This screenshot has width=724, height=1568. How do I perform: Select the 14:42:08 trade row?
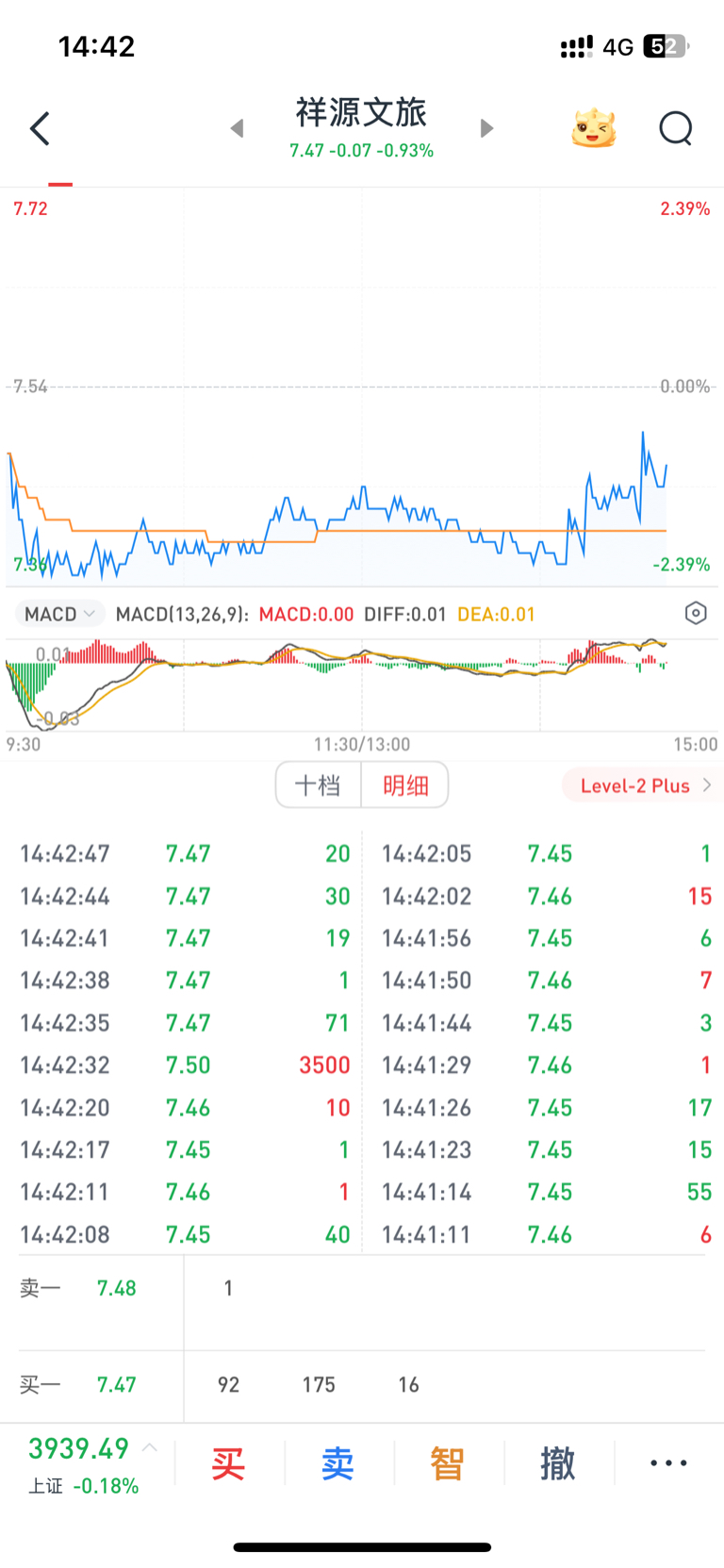pos(185,1235)
